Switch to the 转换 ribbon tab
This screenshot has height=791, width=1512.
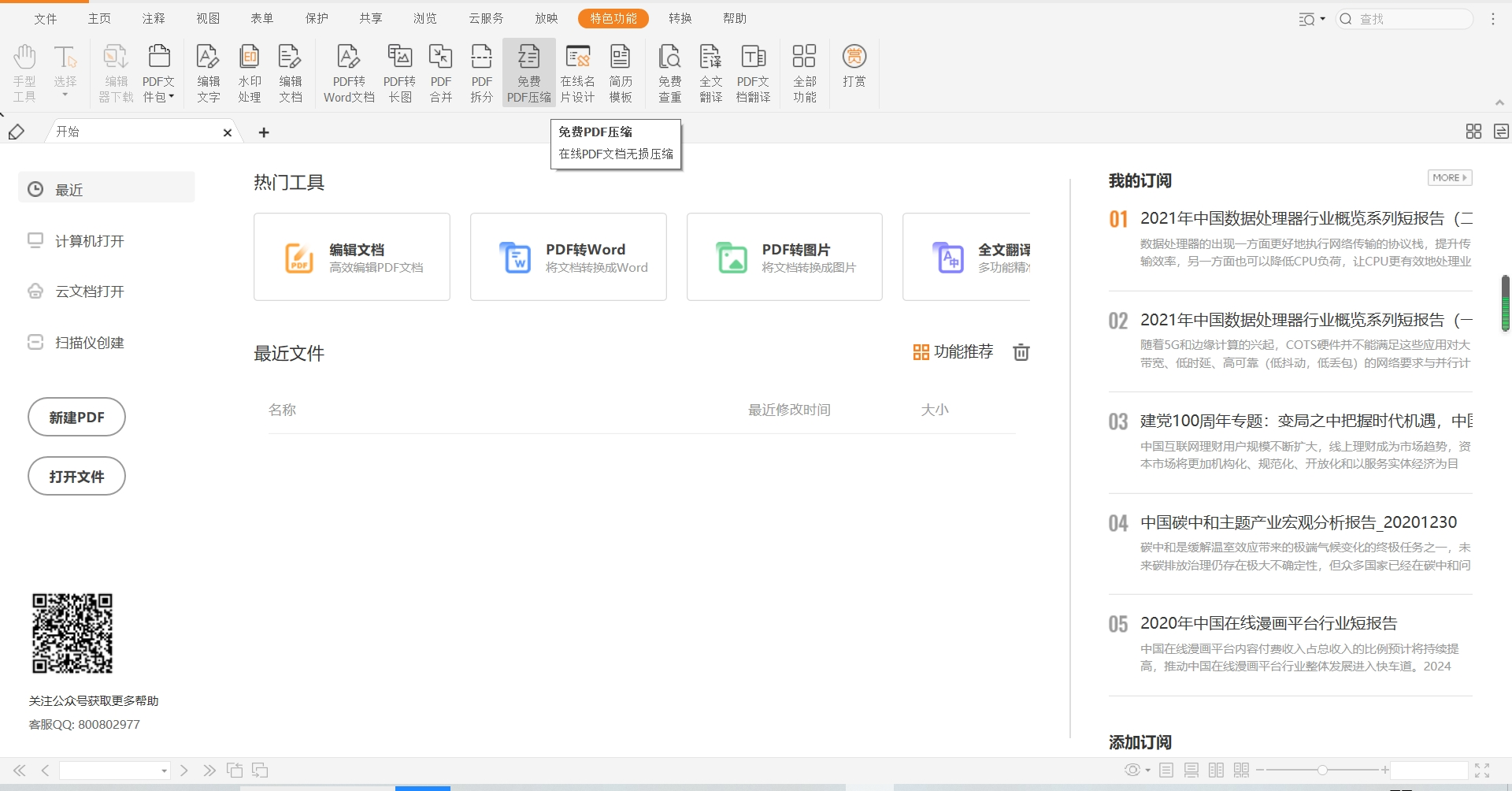coord(680,18)
